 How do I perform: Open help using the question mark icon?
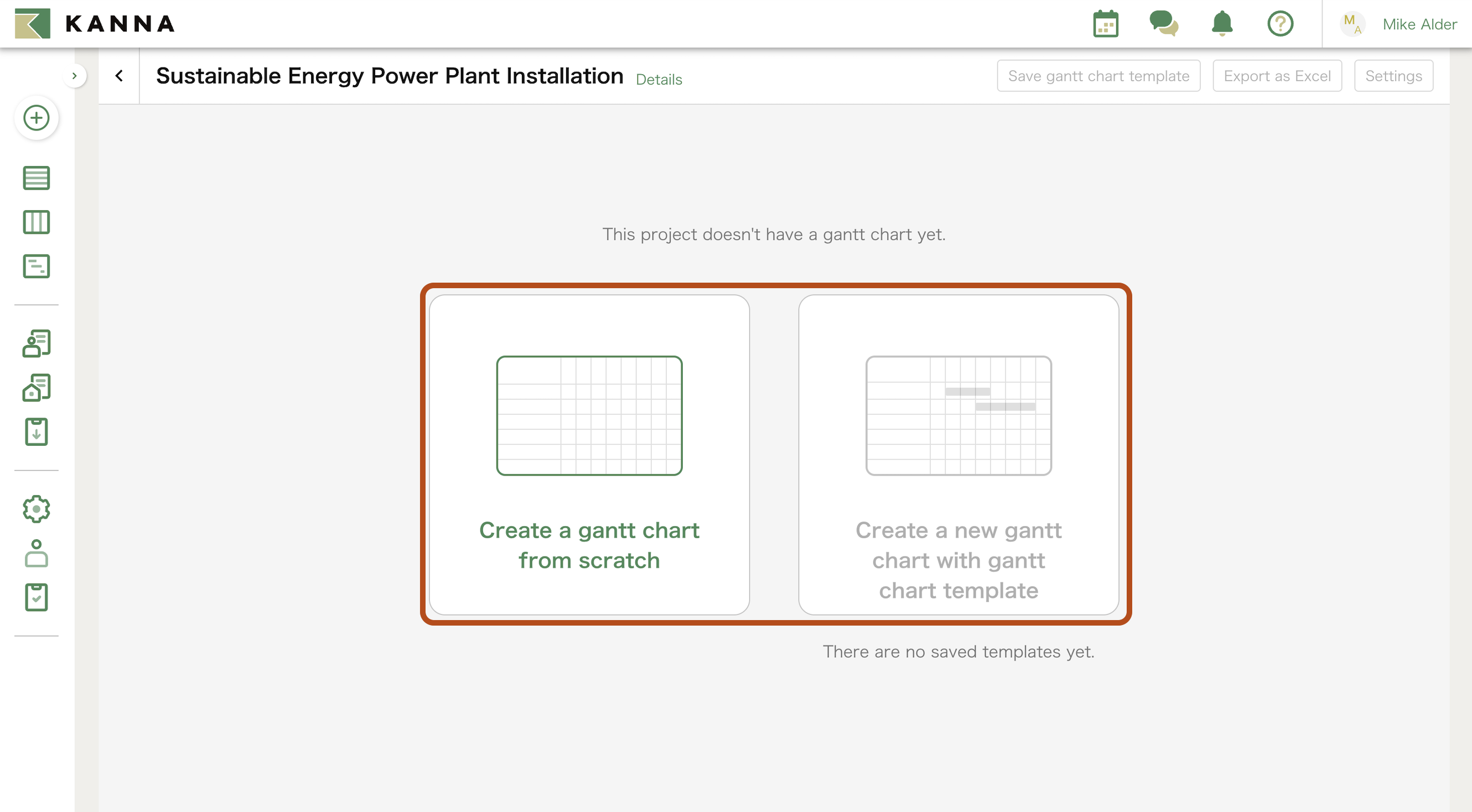[x=1280, y=23]
